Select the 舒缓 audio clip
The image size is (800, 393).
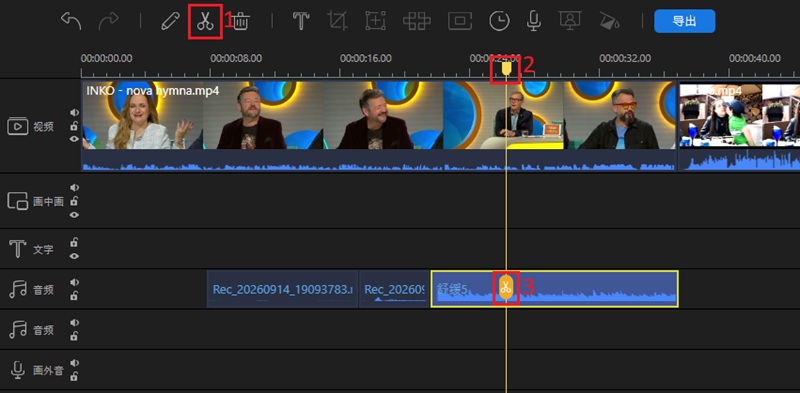click(x=555, y=289)
